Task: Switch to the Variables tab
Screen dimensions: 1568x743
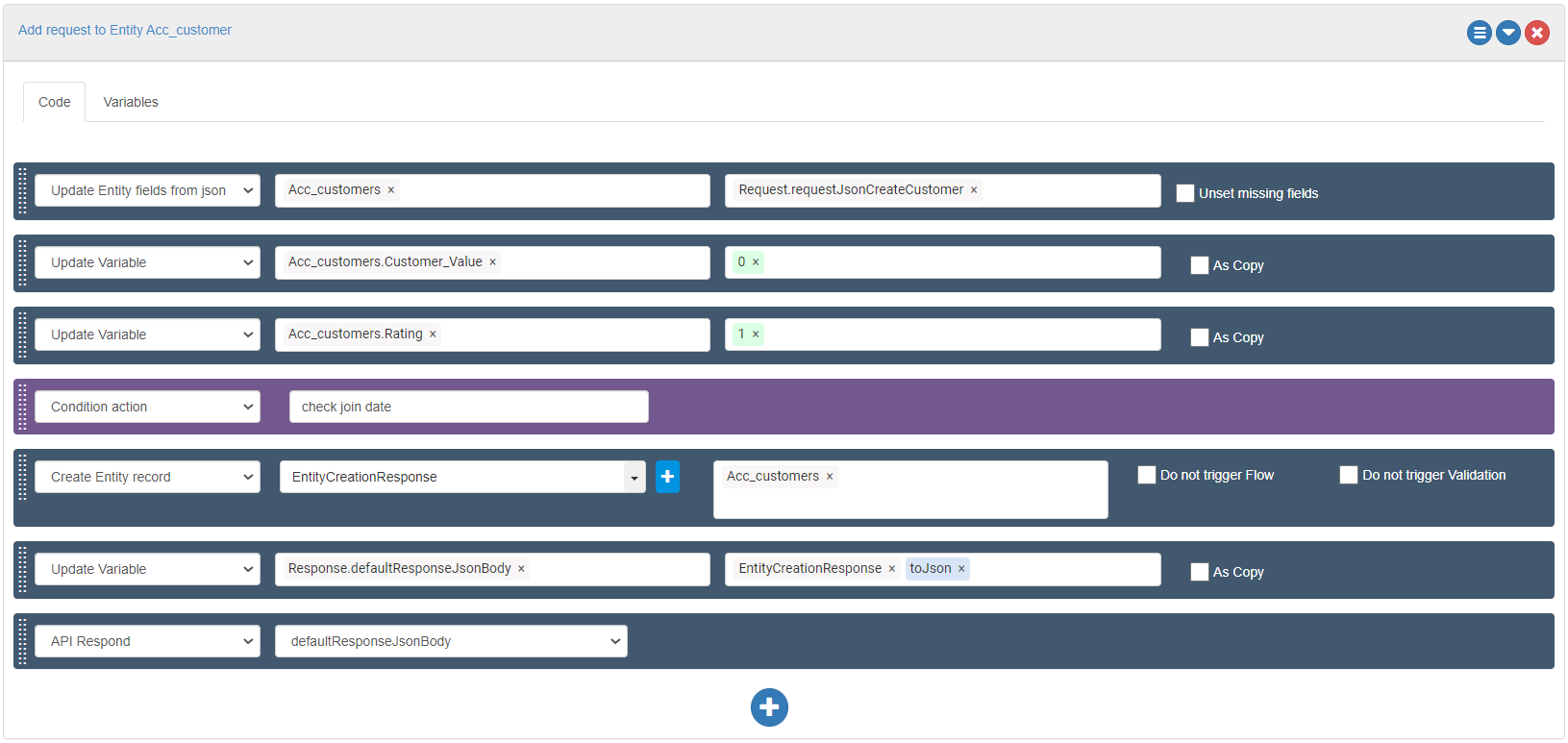Action: (x=131, y=102)
